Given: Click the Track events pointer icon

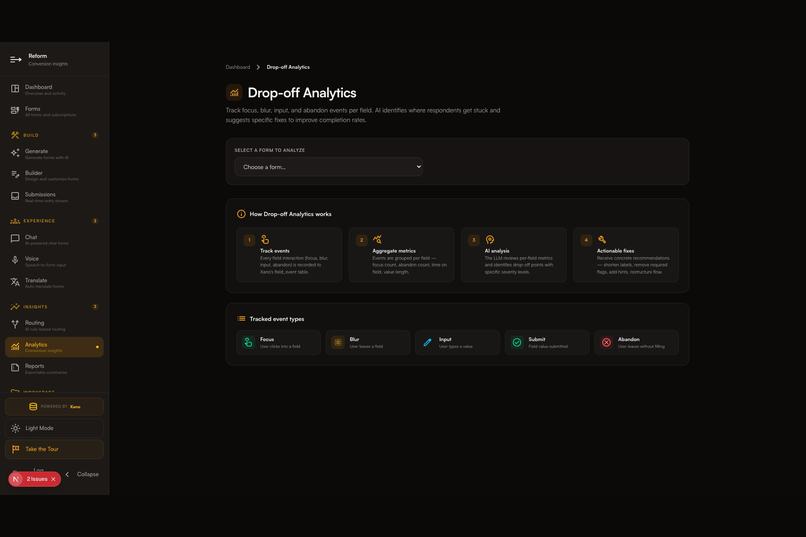Looking at the screenshot, I should pyautogui.click(x=265, y=239).
